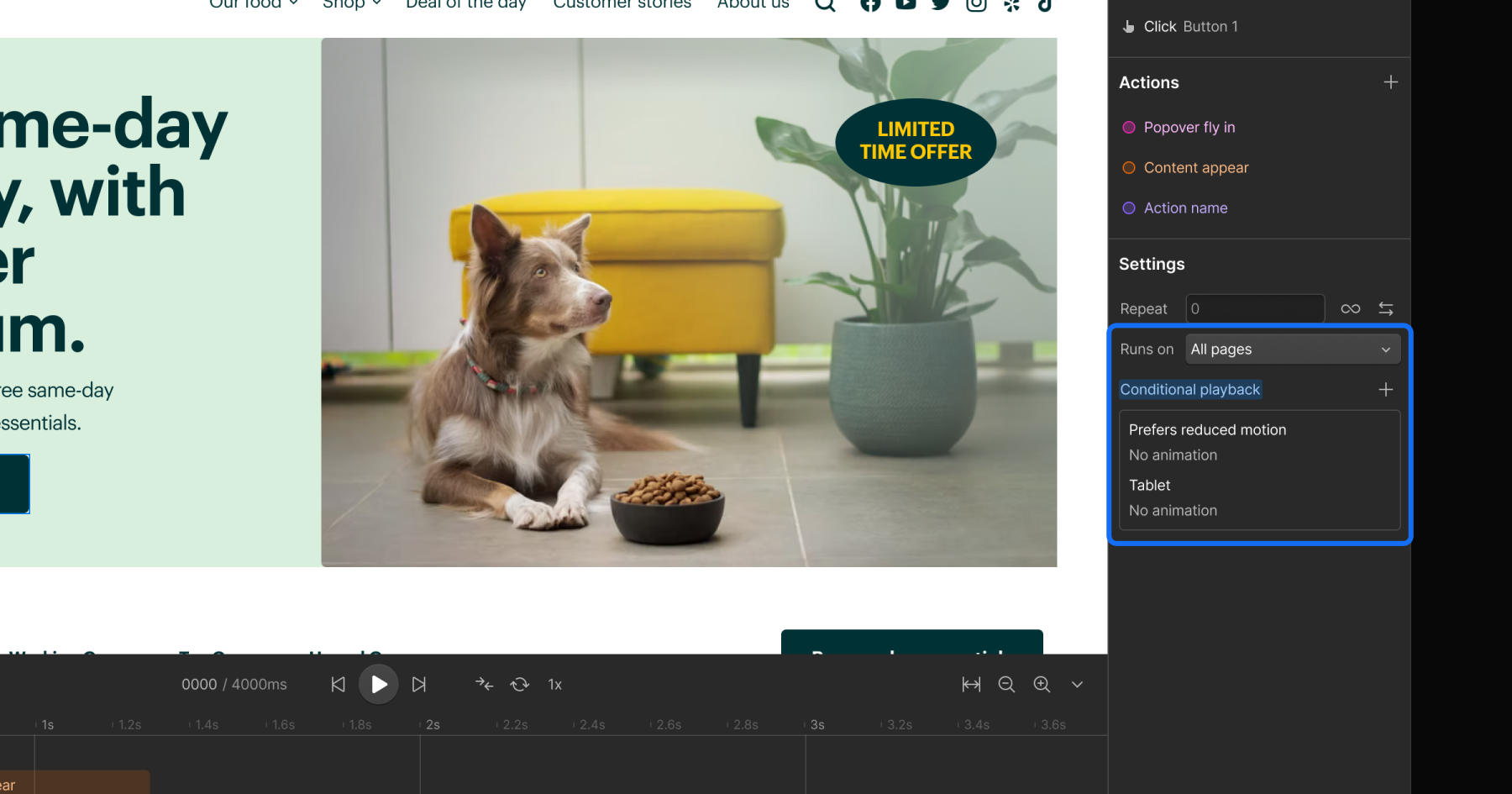The width and height of the screenshot is (1512, 794).
Task: Click the orange Content appear color dot
Action: [1129, 168]
